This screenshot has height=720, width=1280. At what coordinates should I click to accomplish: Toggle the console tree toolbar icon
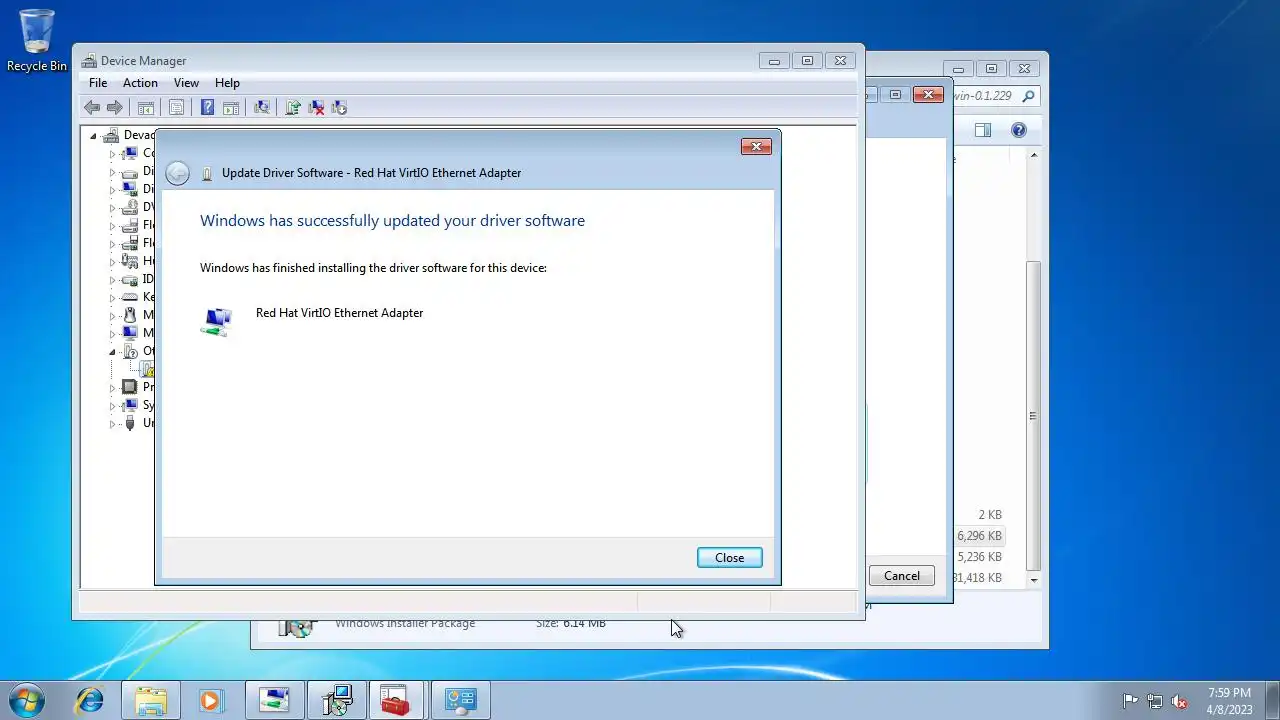(146, 108)
